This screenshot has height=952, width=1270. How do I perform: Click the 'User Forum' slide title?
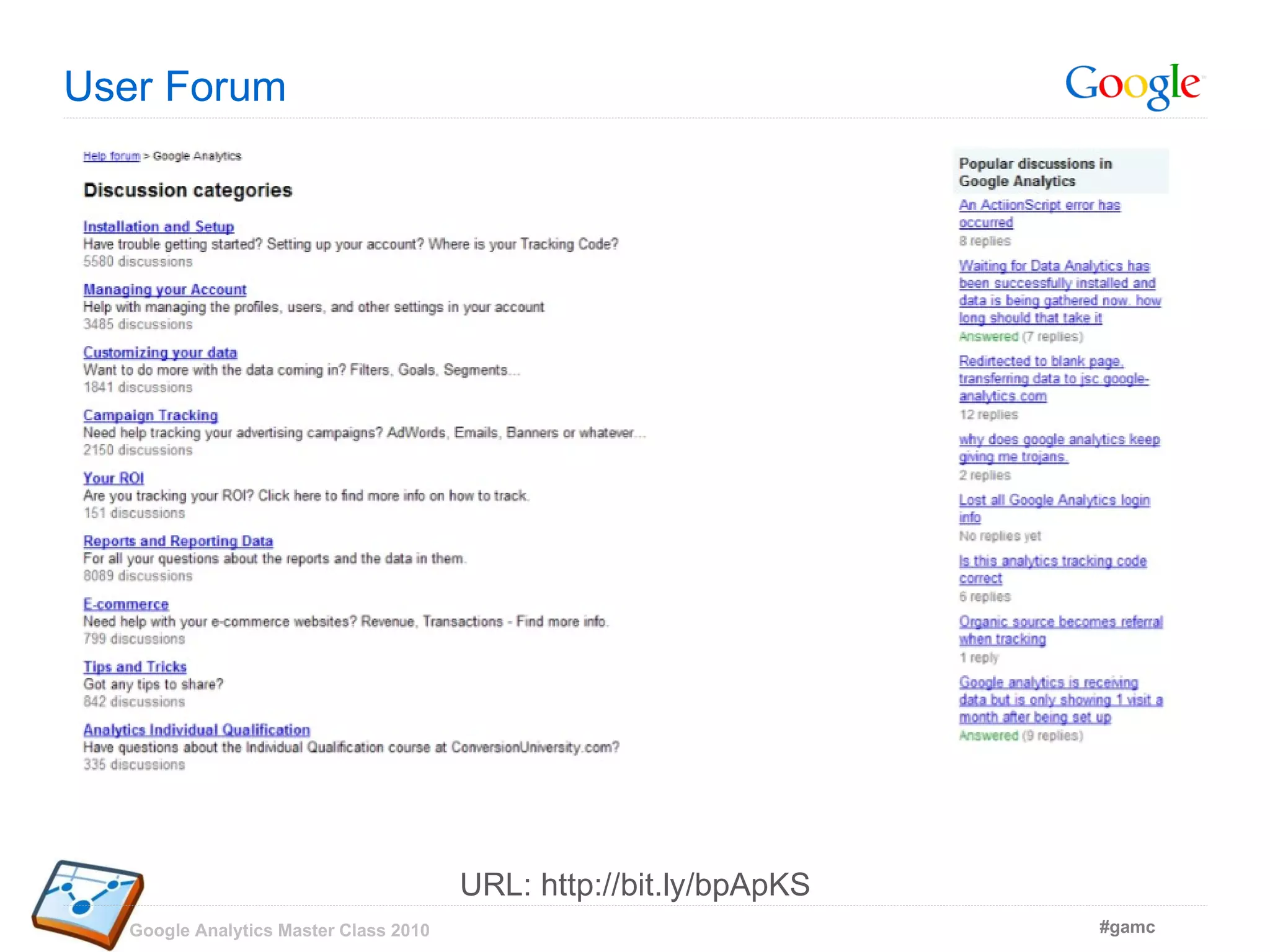(175, 86)
